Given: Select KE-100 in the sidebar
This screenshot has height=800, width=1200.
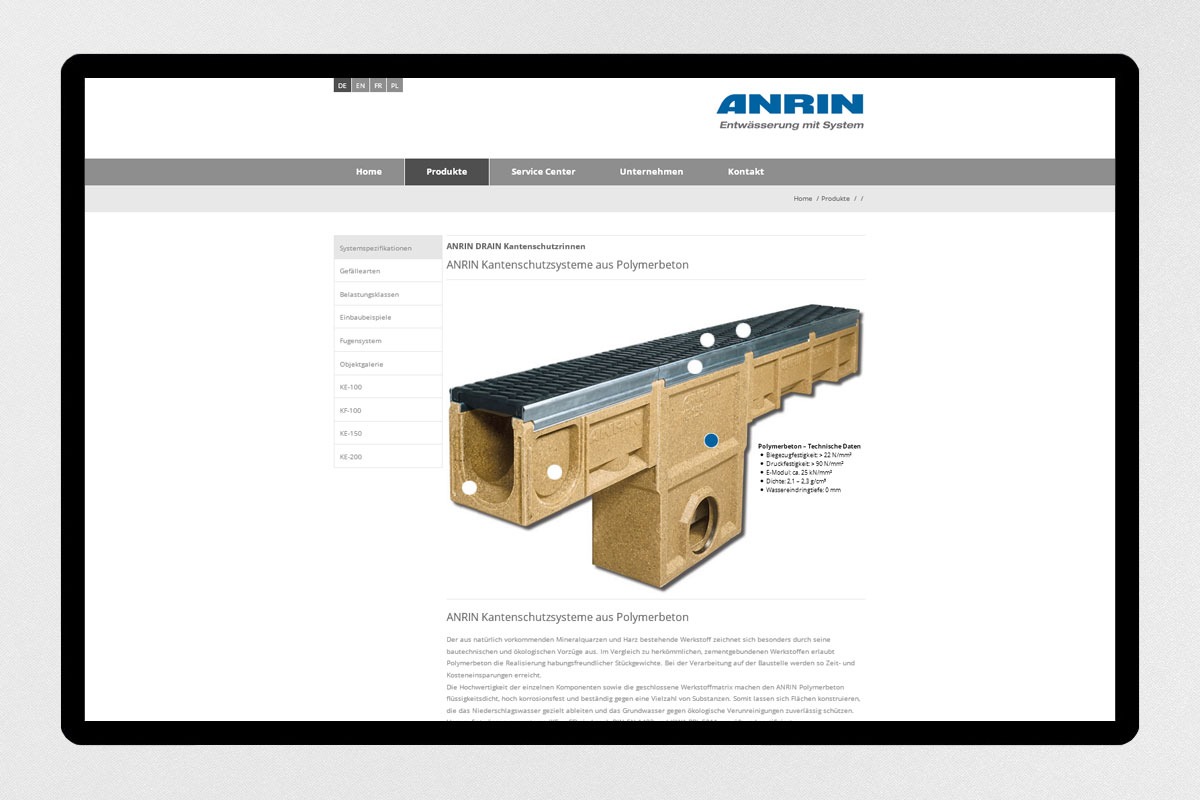Looking at the screenshot, I should (x=350, y=387).
